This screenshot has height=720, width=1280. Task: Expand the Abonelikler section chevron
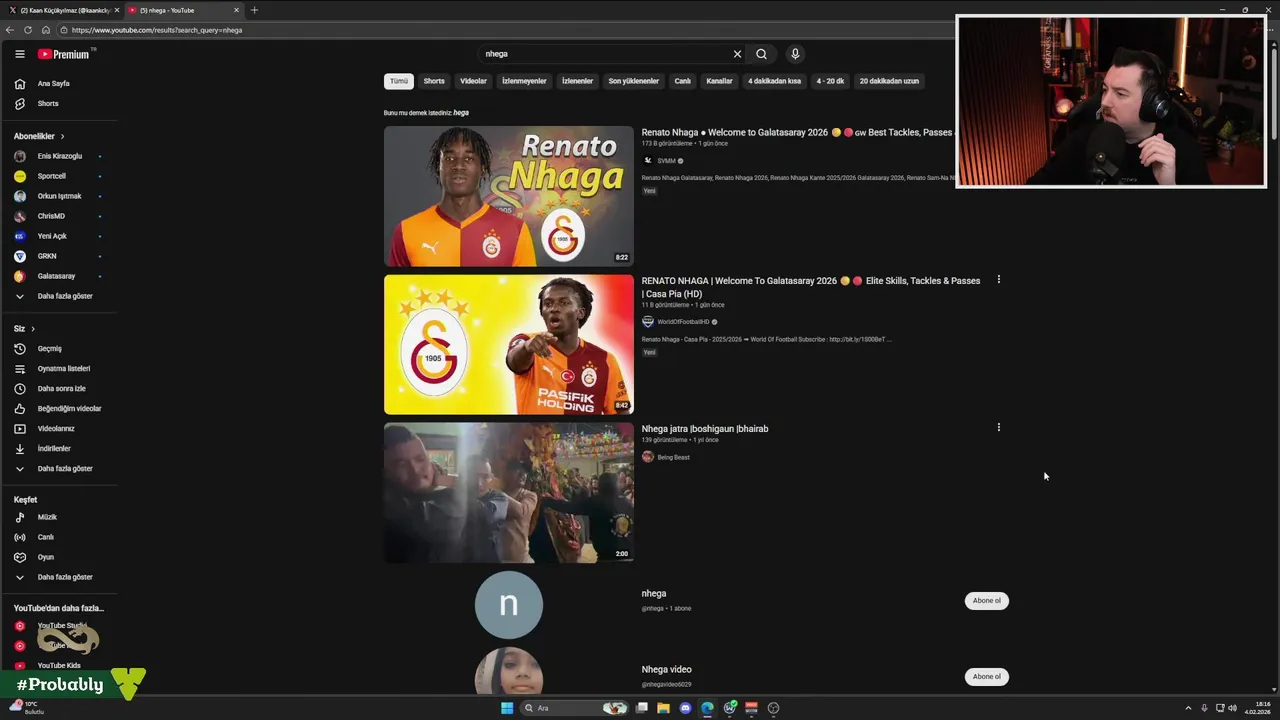62,136
